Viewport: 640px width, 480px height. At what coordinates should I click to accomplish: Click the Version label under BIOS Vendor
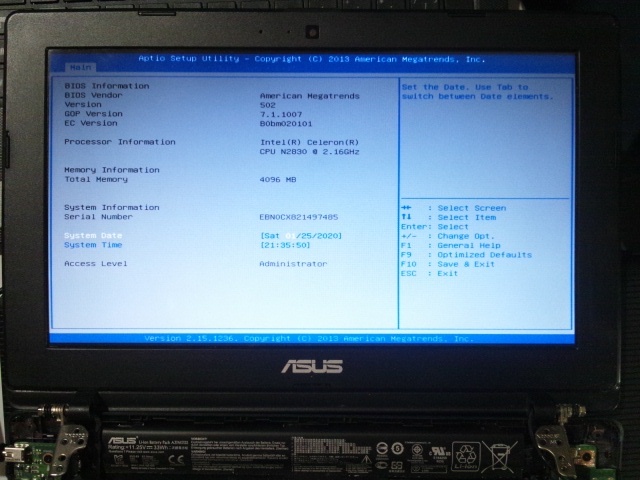[x=83, y=104]
